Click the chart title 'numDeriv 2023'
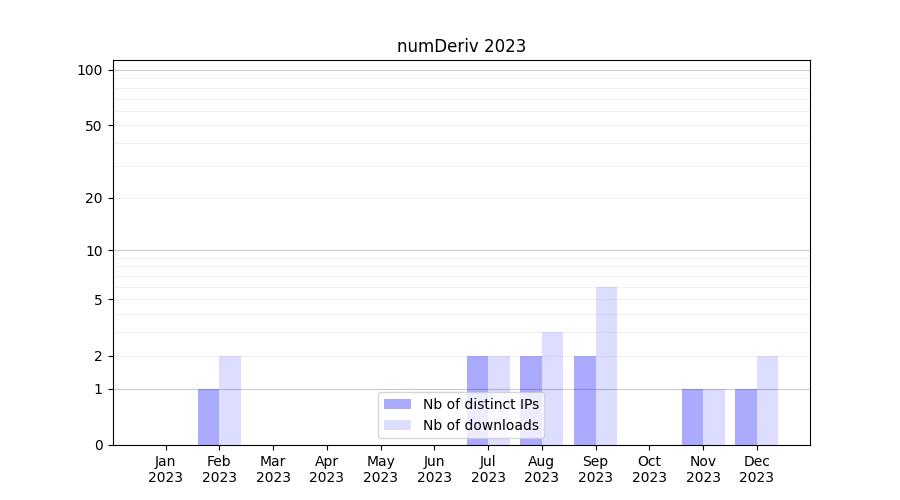900x500 pixels. point(461,46)
